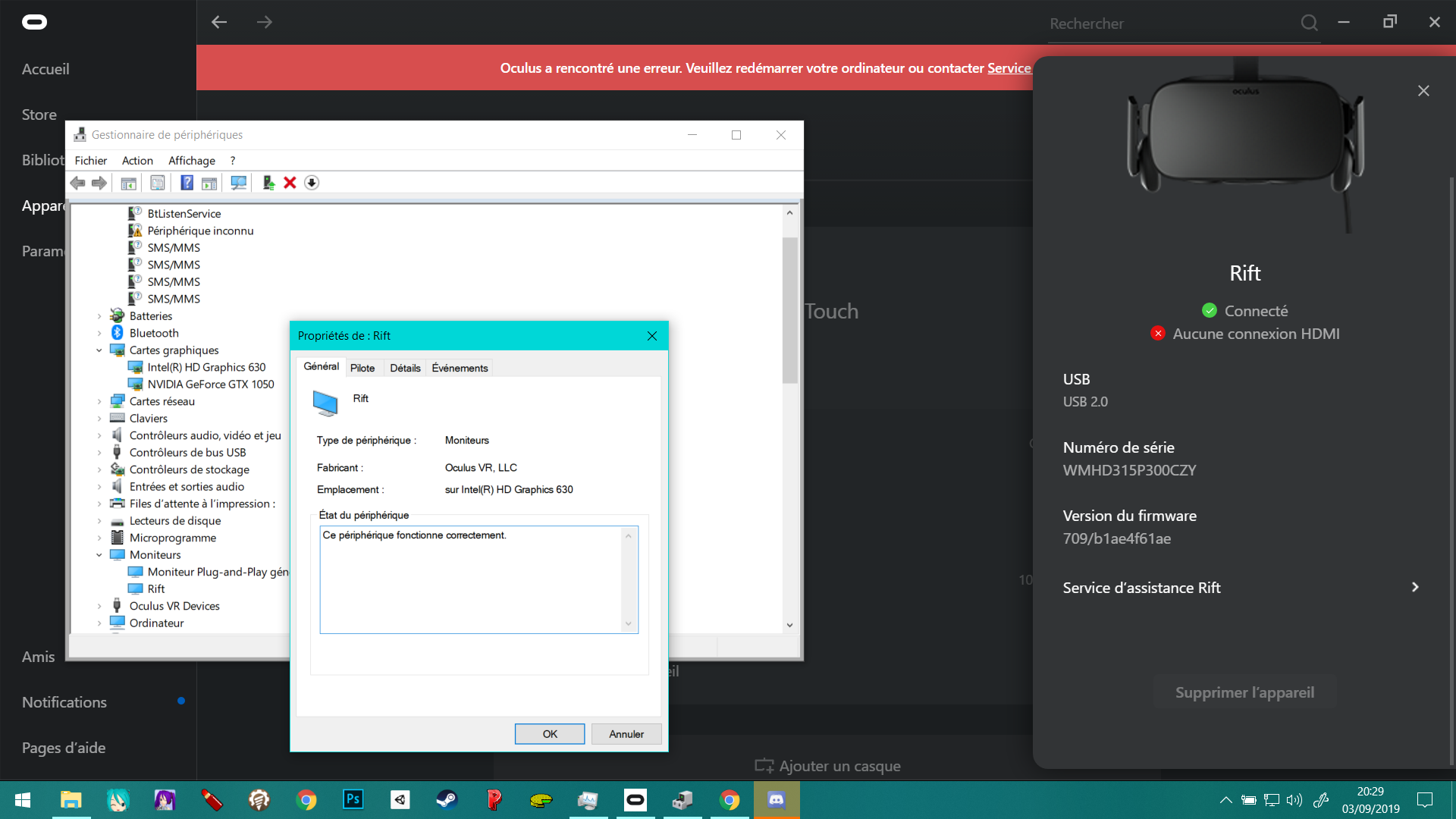1456x819 pixels.
Task: Click the down-arrow disable device icon
Action: [x=312, y=183]
